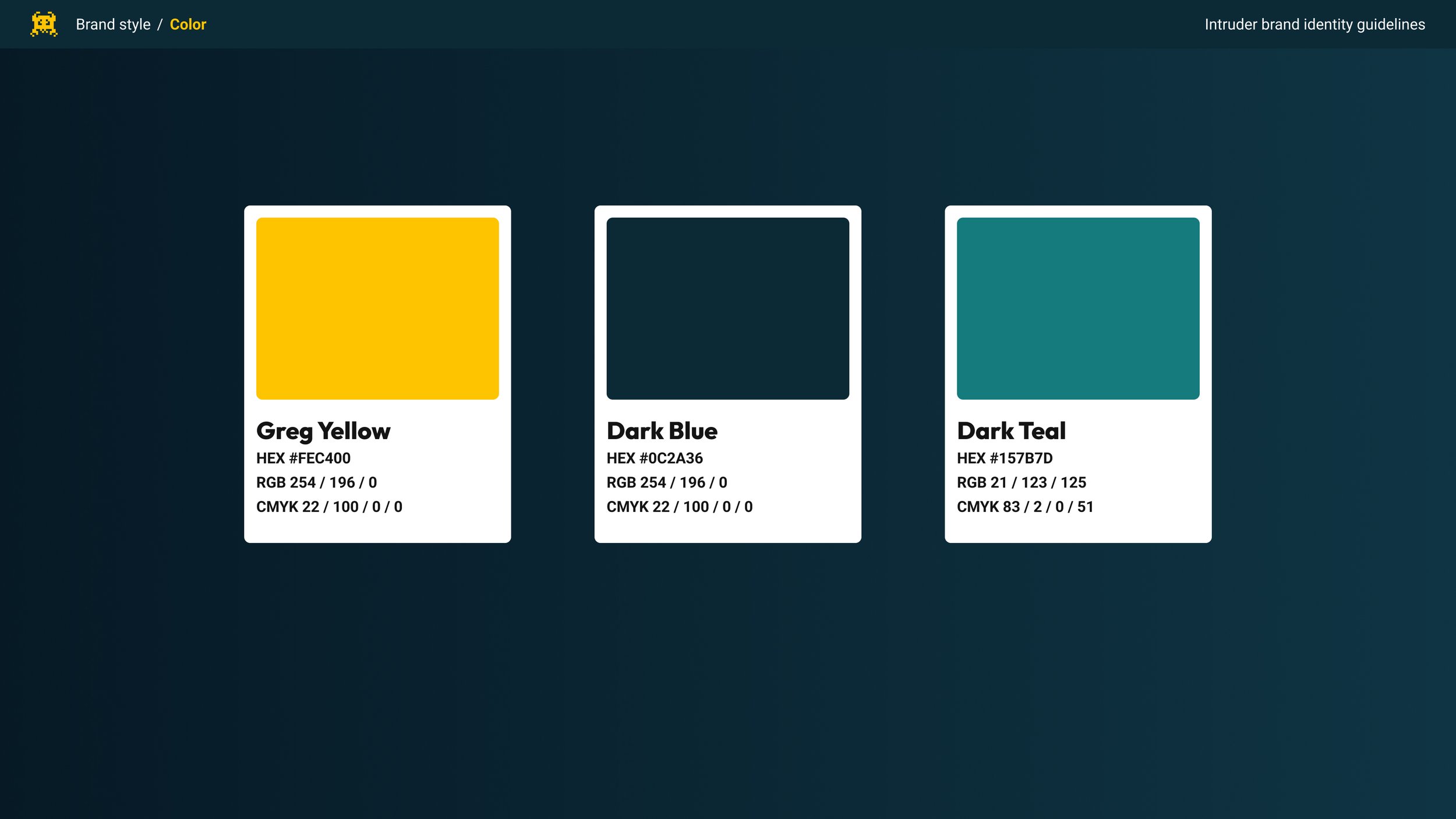Select the HEX #0C2A36 value
This screenshot has width=1456, height=819.
click(655, 458)
